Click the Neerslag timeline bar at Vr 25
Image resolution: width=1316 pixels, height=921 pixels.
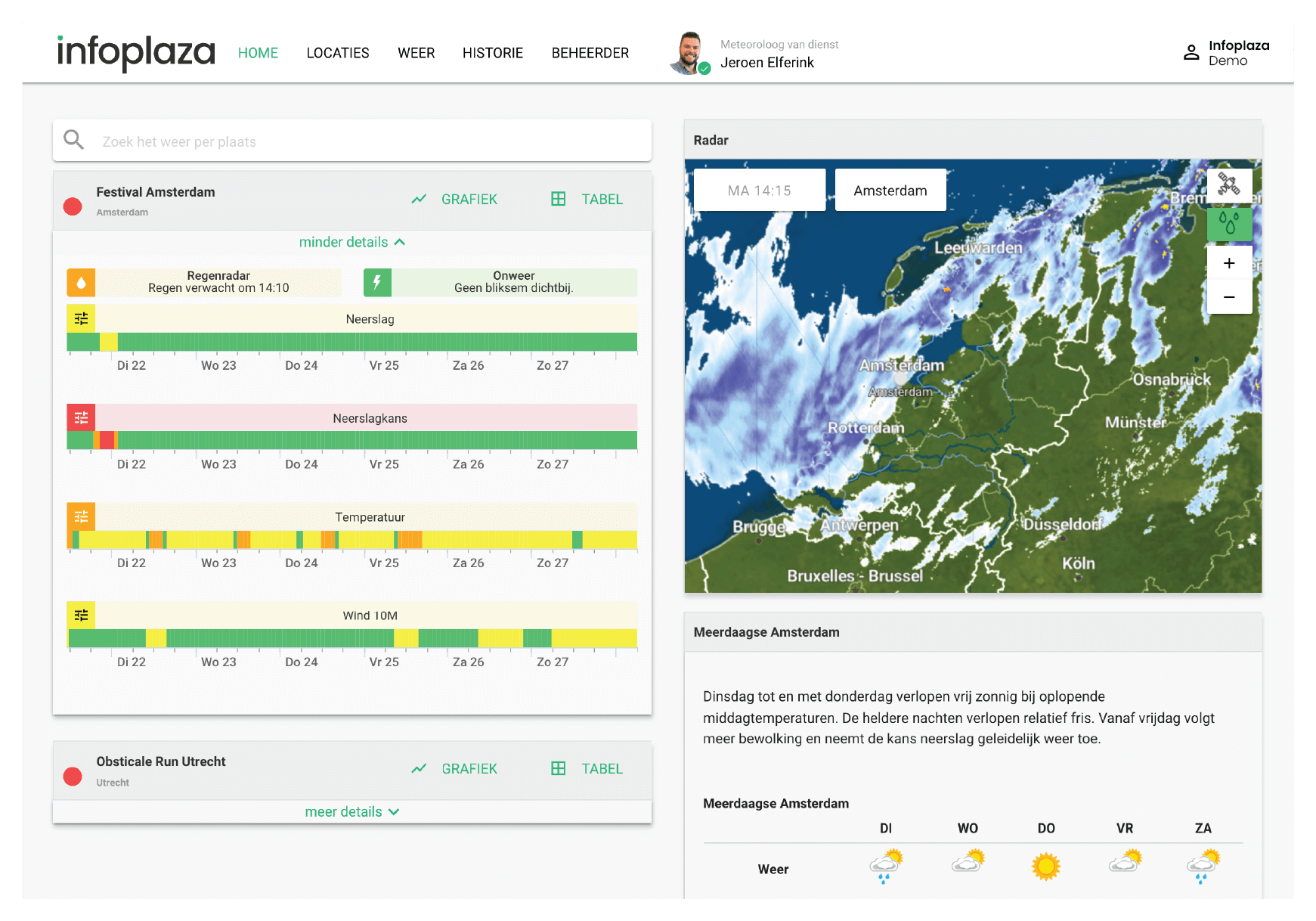click(x=384, y=342)
